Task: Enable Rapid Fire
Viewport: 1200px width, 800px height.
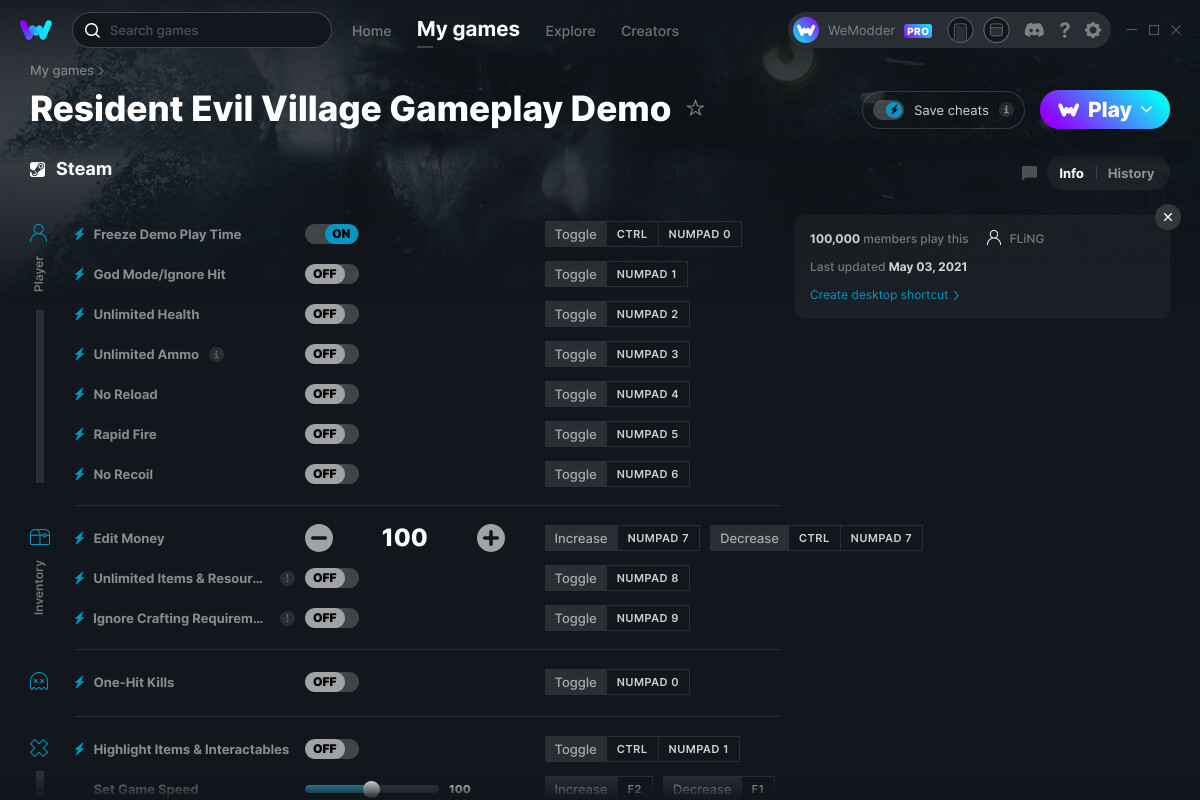Action: pos(332,434)
